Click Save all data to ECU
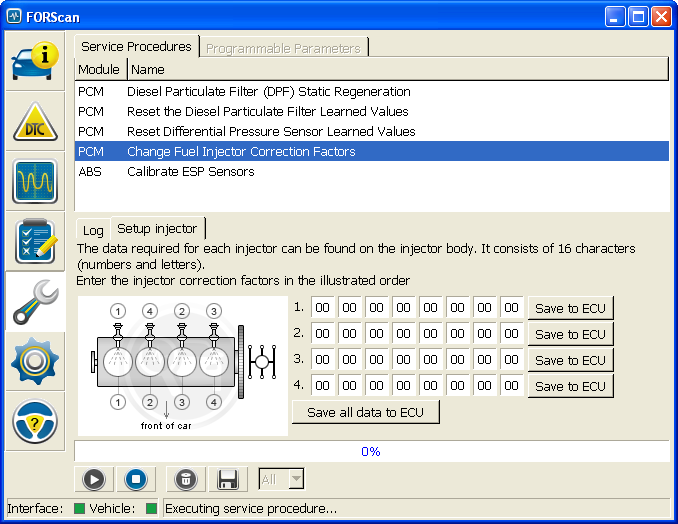678x524 pixels. (x=365, y=412)
